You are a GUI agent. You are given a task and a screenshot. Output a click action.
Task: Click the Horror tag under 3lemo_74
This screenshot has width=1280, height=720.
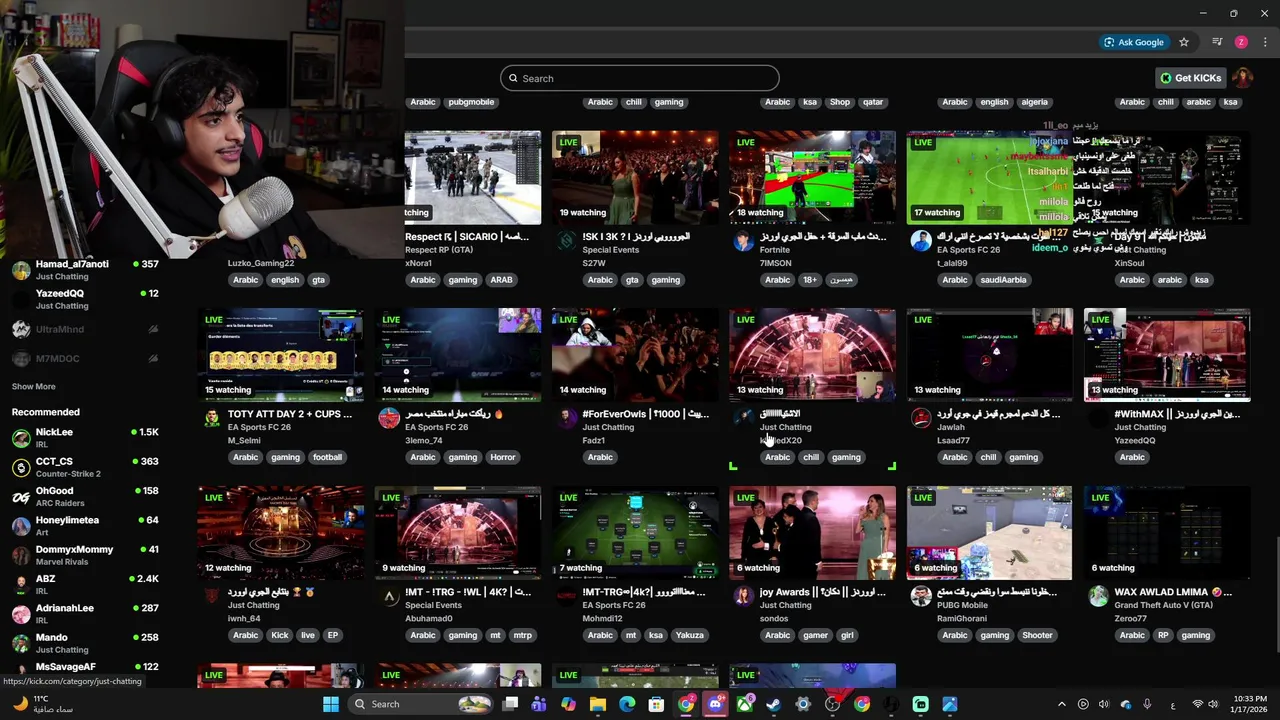[503, 457]
